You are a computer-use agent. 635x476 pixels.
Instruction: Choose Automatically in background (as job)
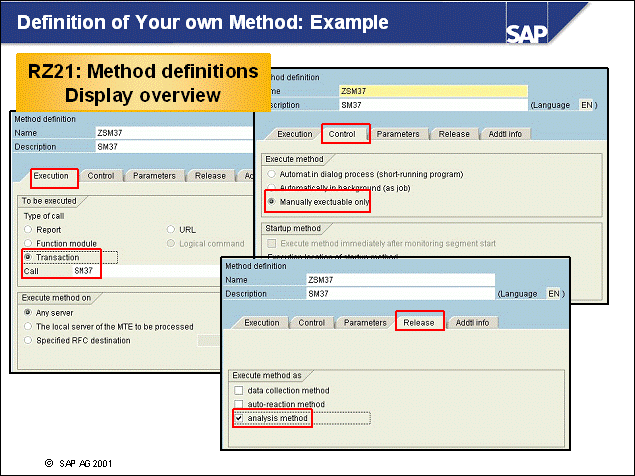[271, 187]
